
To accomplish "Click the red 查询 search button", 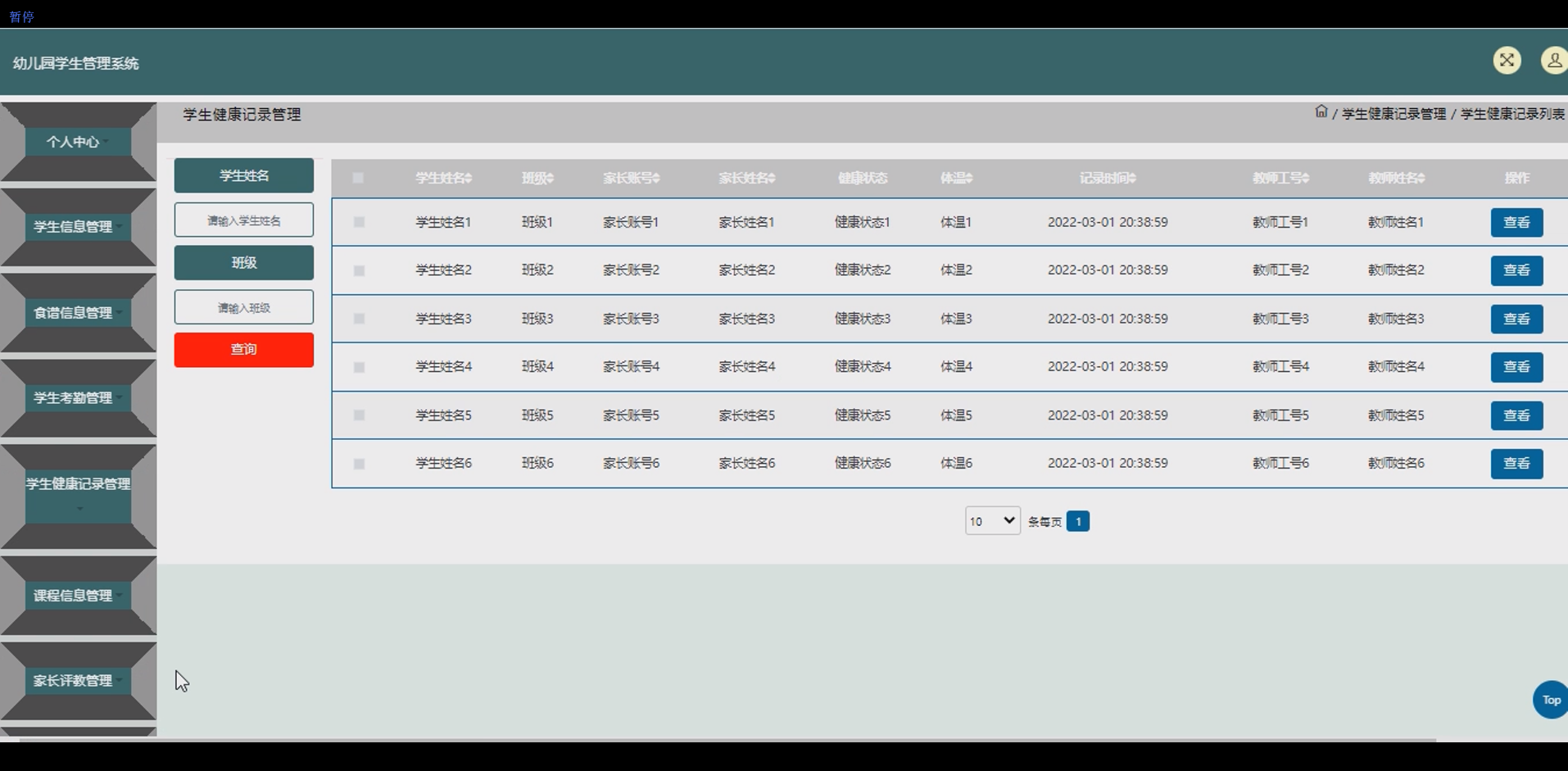I will pos(243,350).
